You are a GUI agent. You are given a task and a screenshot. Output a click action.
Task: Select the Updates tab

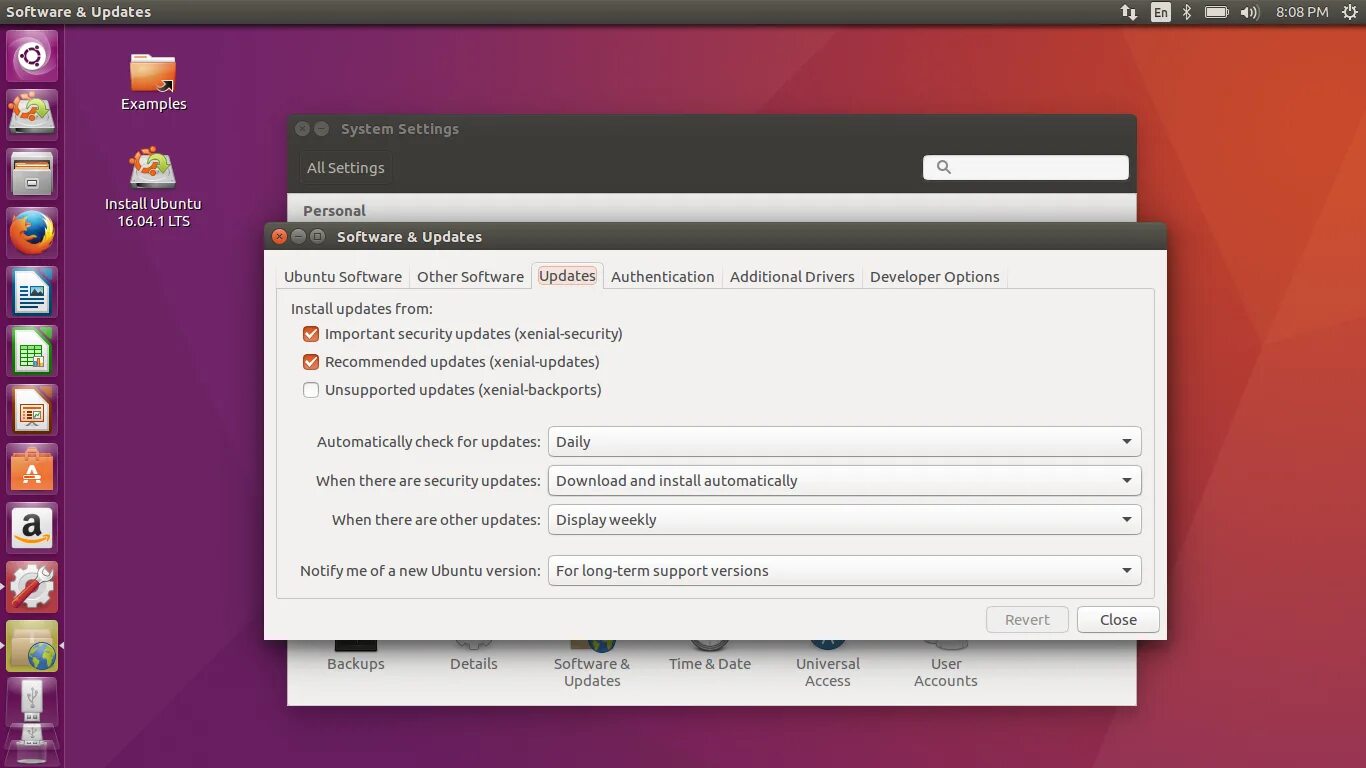(567, 276)
